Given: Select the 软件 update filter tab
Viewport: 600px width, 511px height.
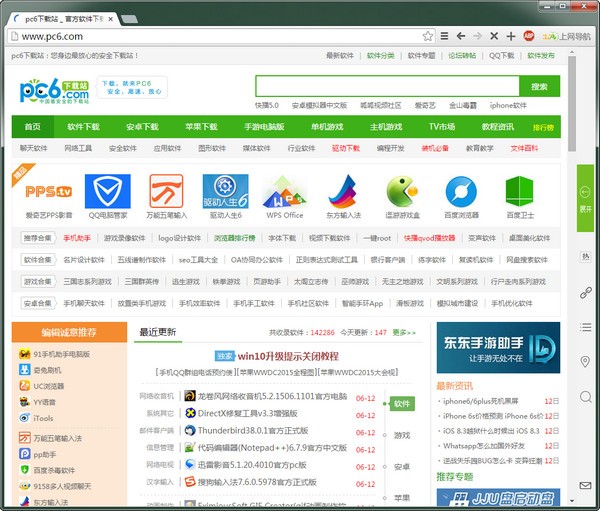Looking at the screenshot, I should pos(402,404).
